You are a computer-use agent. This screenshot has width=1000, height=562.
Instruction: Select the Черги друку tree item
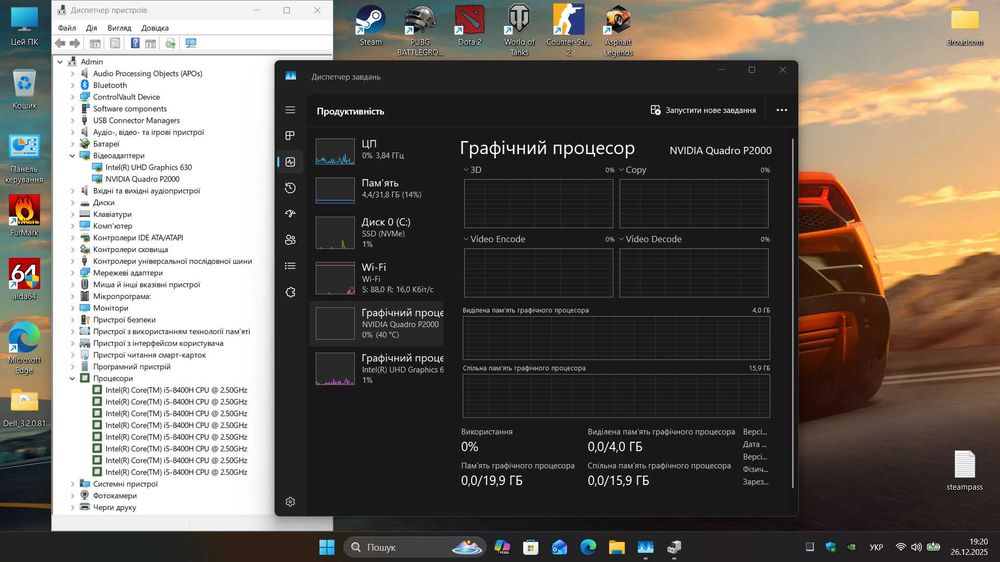[114, 508]
